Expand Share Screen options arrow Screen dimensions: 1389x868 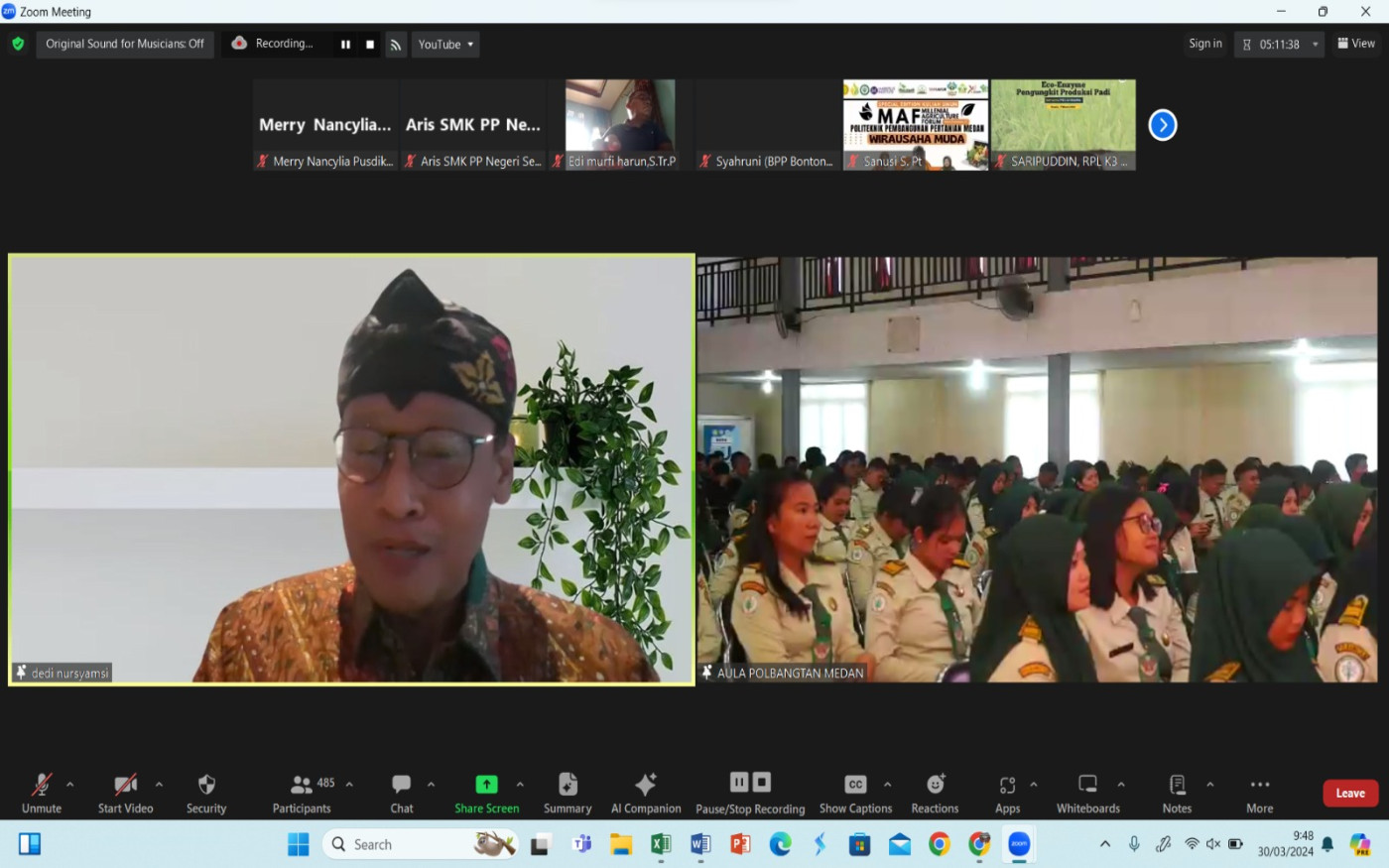pos(520,785)
